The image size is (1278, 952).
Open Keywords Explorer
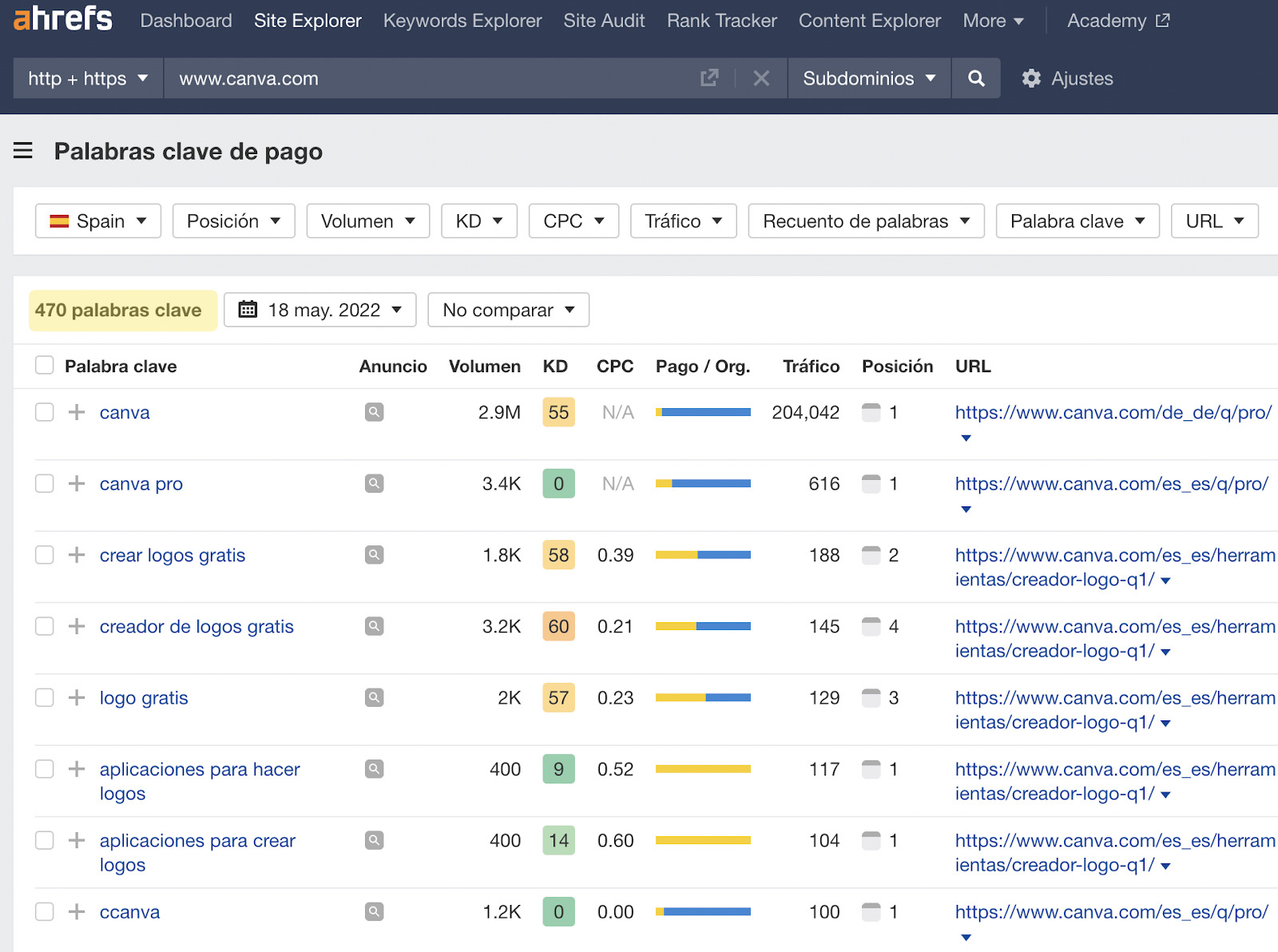tap(462, 21)
